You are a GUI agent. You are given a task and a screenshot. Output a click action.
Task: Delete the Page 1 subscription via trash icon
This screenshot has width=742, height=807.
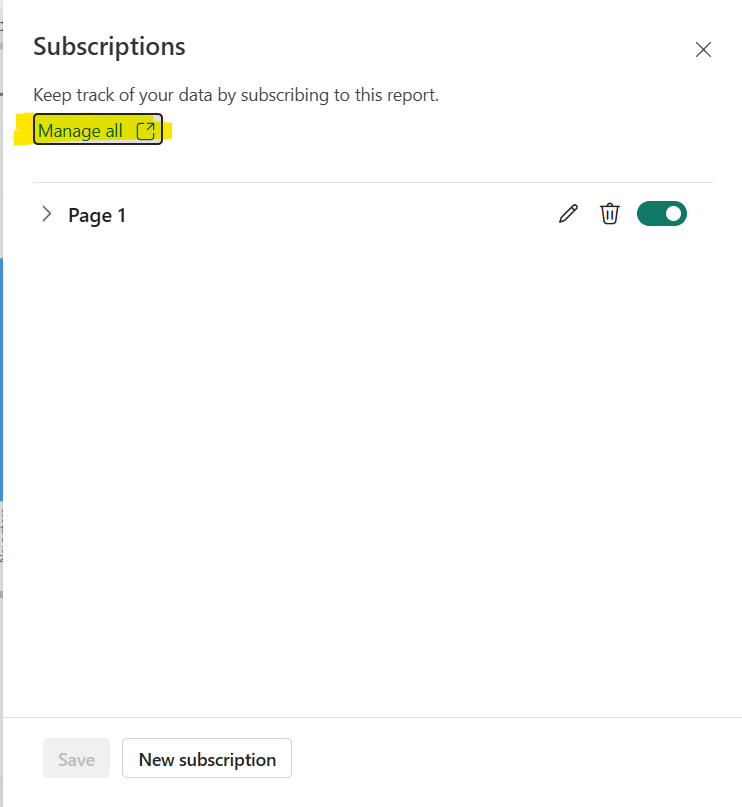click(609, 214)
